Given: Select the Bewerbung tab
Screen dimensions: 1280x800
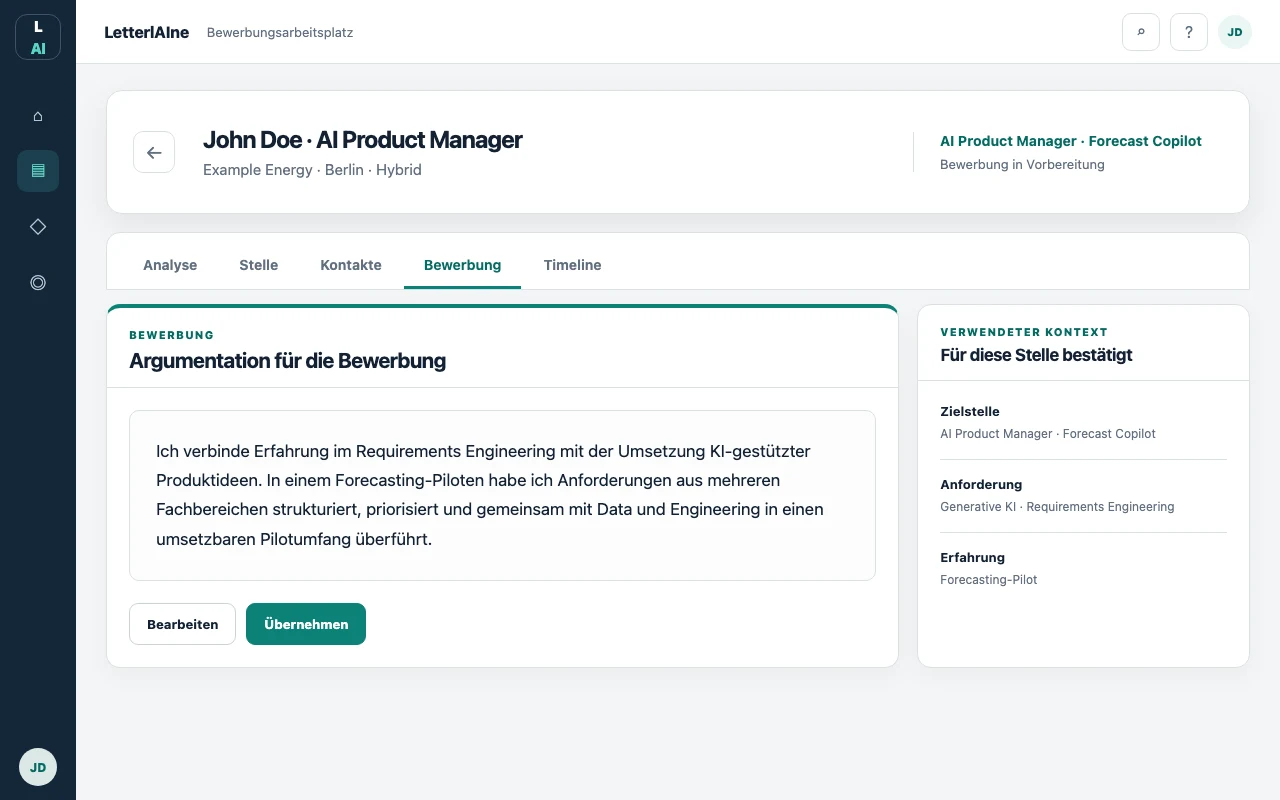Looking at the screenshot, I should click(x=462, y=265).
